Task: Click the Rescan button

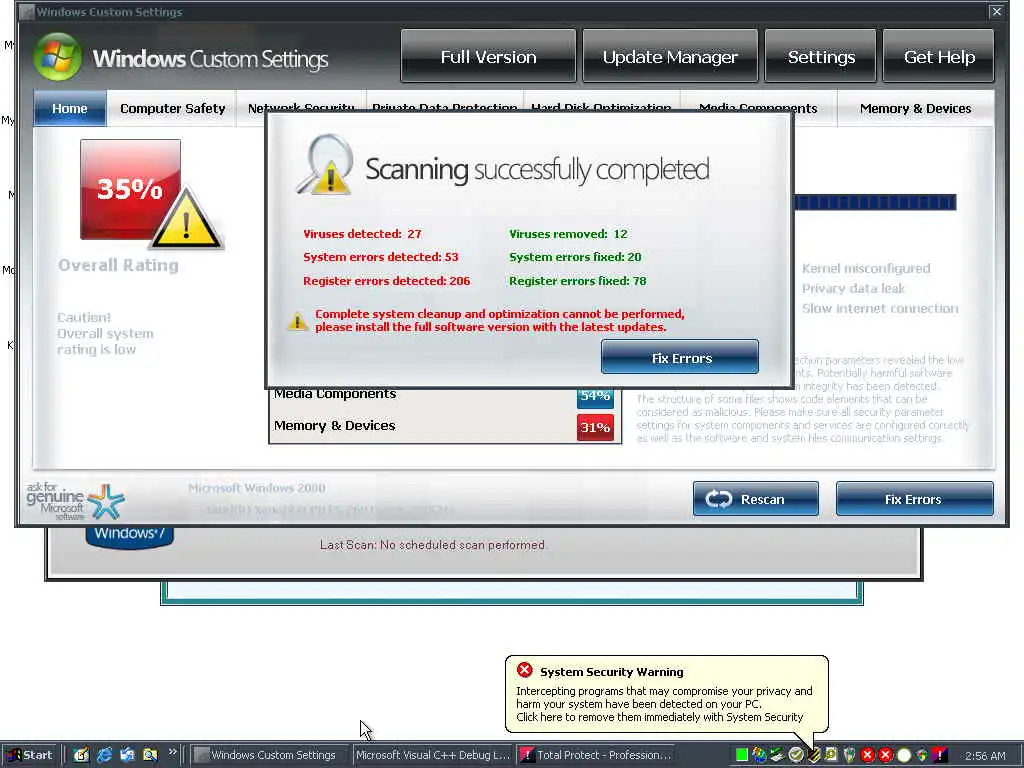Action: (756, 499)
